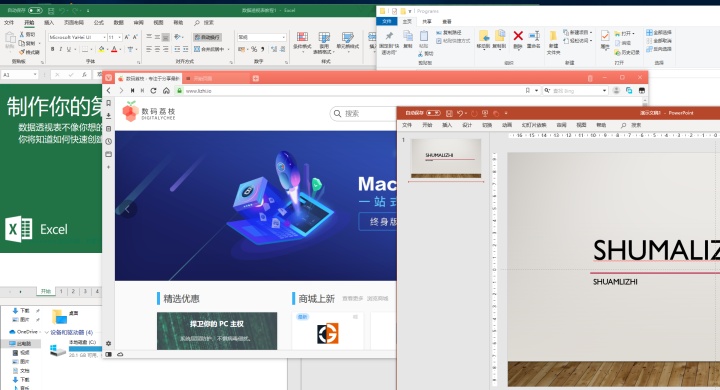Click the A1 Name Box in Excel
Viewport: 720px width, 390px height.
click(20, 74)
